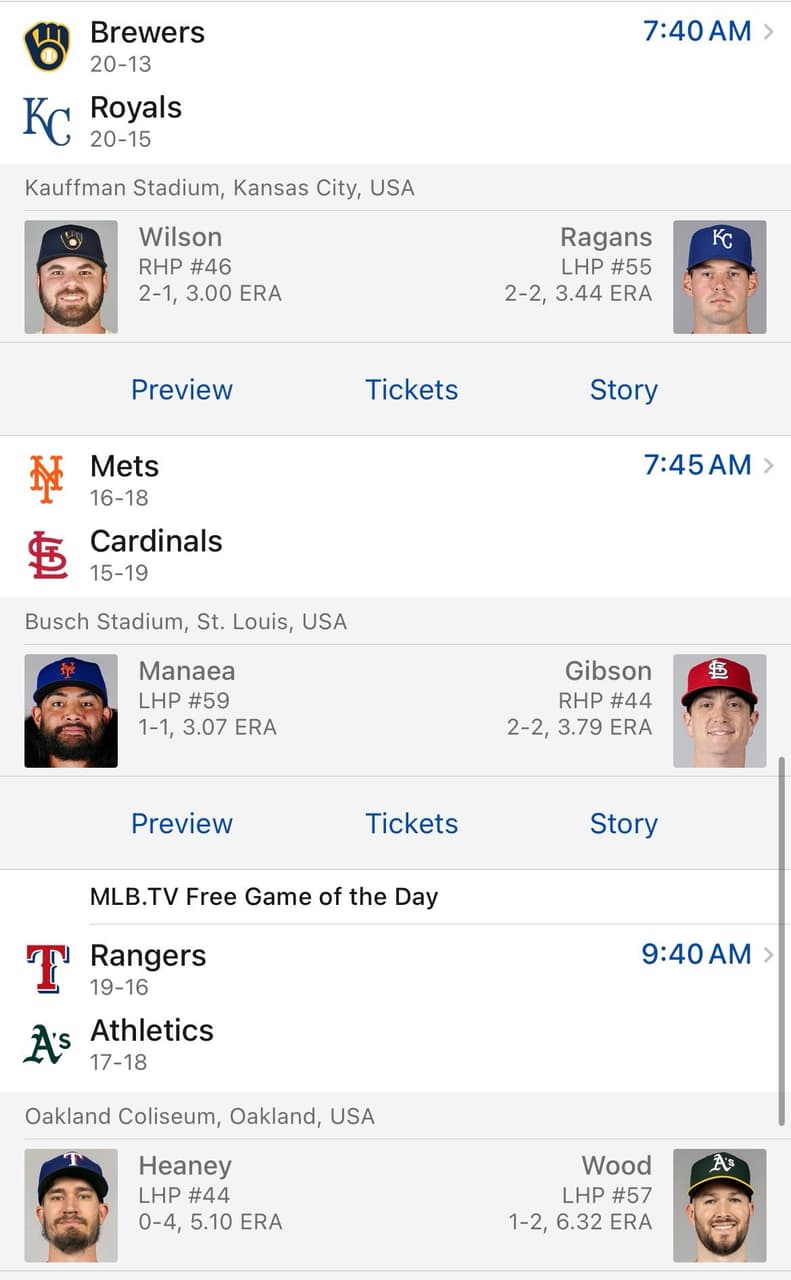Tap the Athletics team logo
This screenshot has width=791, height=1280.
[47, 1044]
